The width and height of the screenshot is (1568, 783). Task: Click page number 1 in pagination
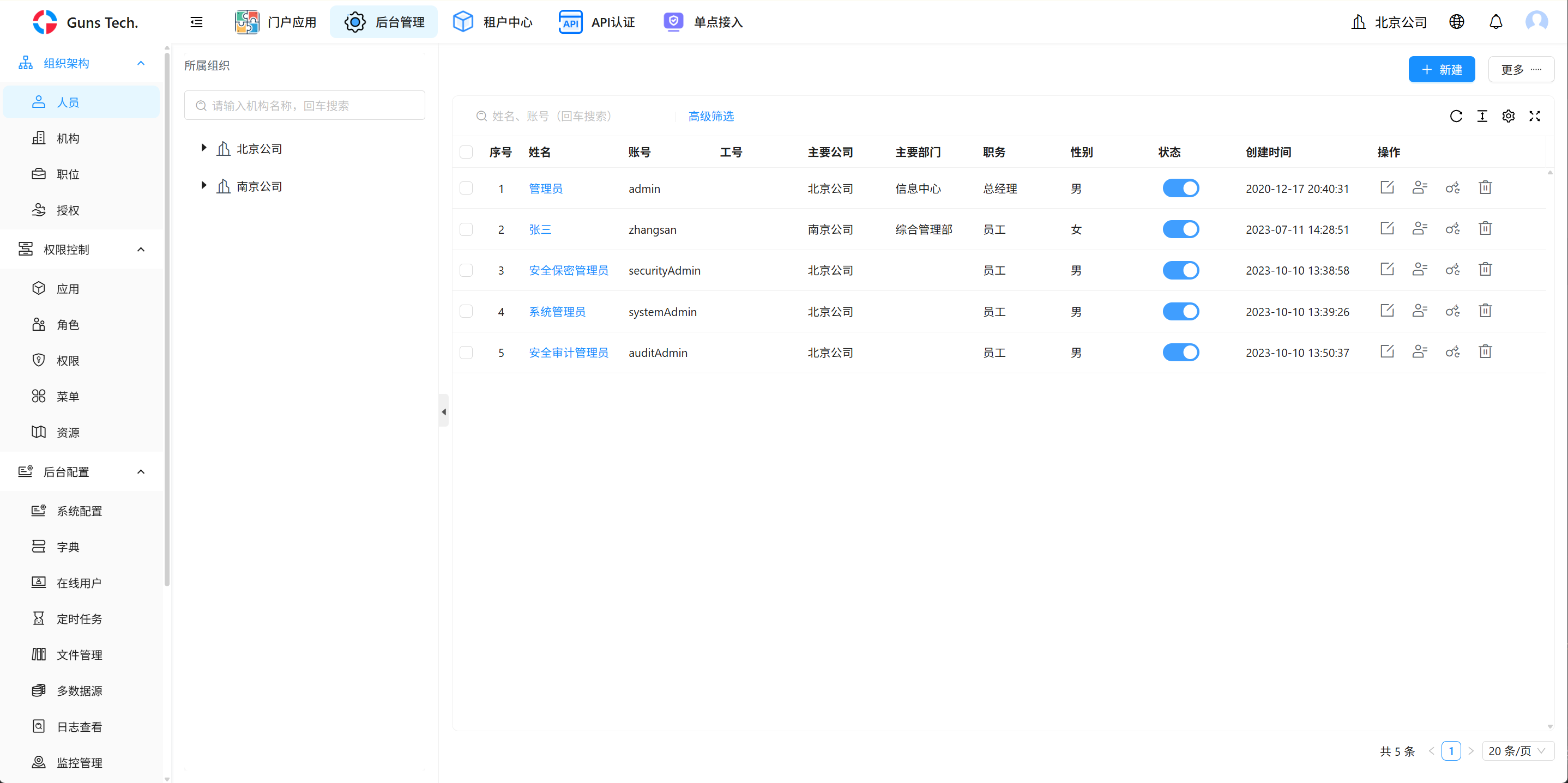1451,751
